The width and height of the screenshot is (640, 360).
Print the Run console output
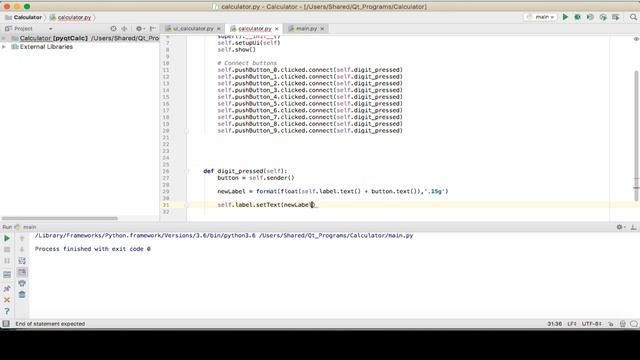[x=22, y=283]
